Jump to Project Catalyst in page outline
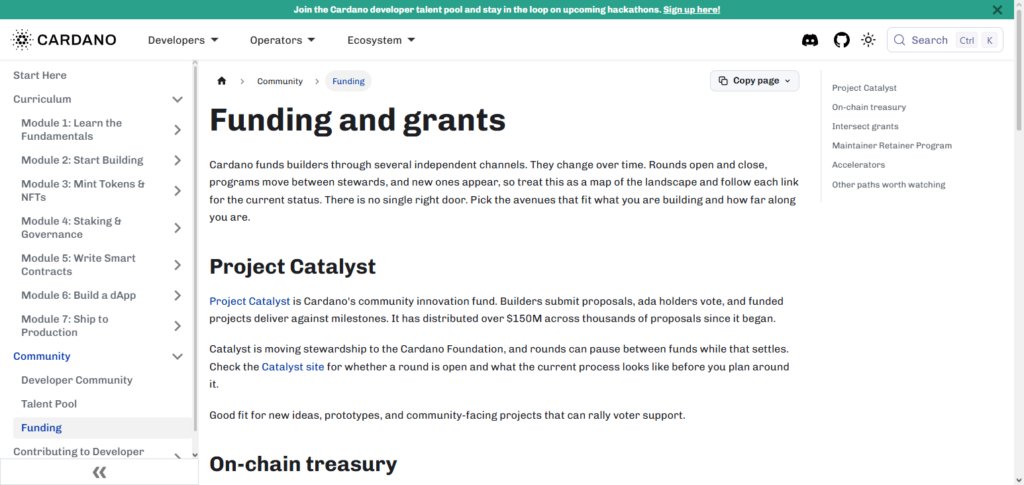Viewport: 1024px width, 485px height. 864,87
